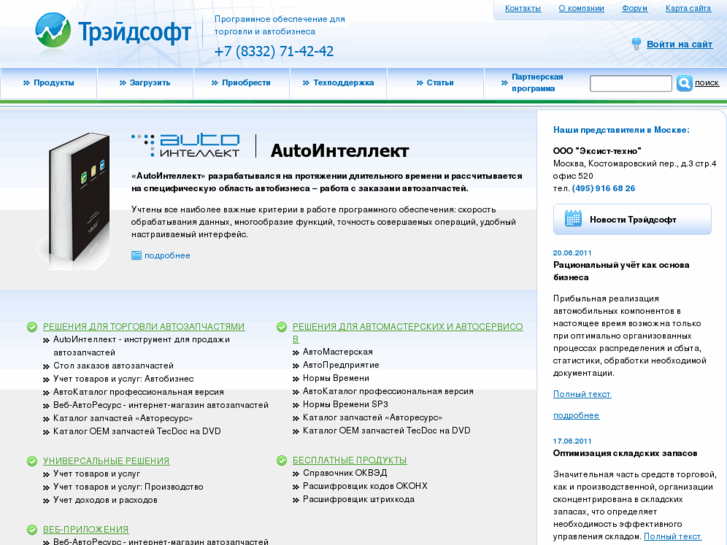Open Полный текст below the Рациональный учёт article
Image resolution: width=727 pixels, height=545 pixels.
click(x=582, y=394)
